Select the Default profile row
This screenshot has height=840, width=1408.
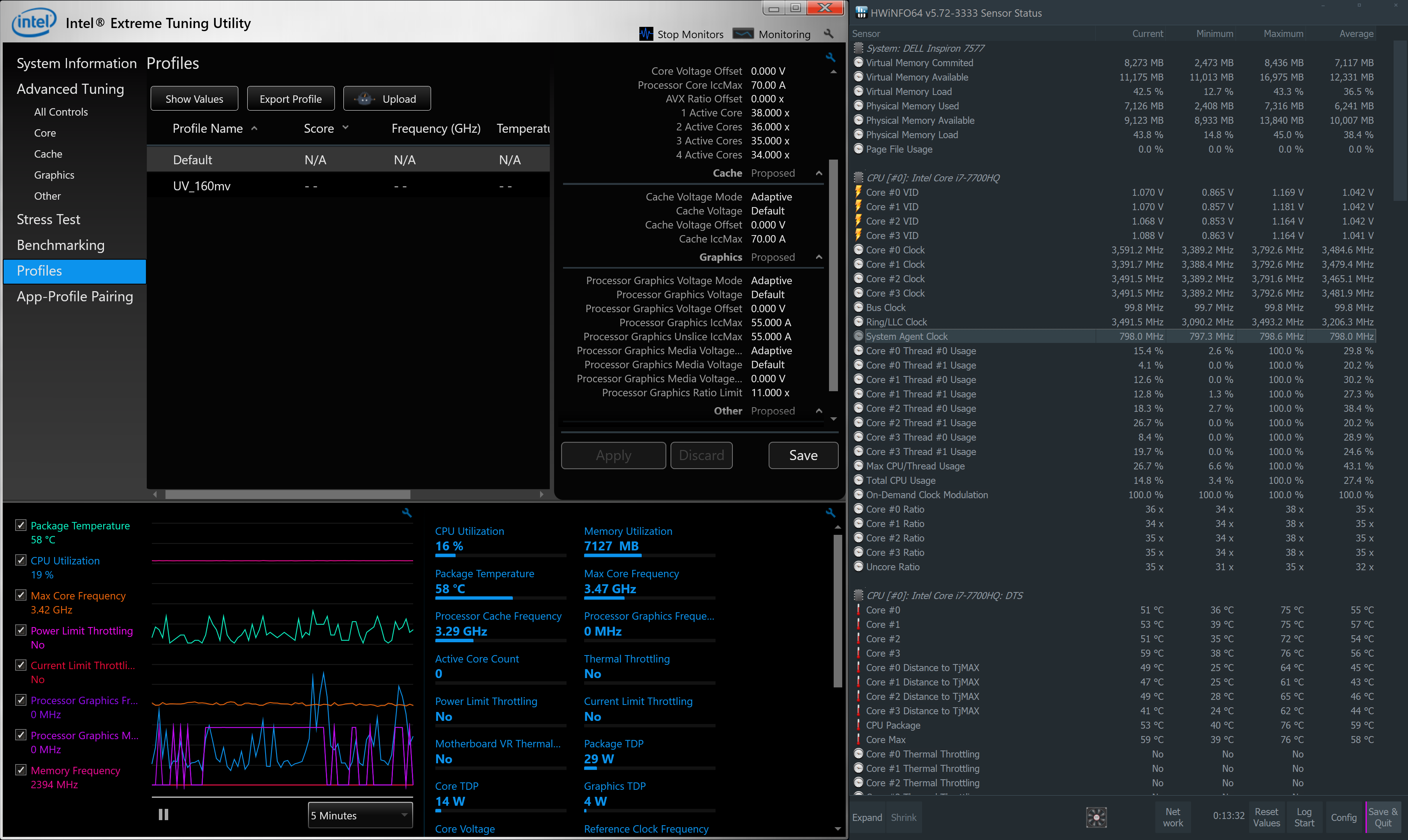click(x=348, y=160)
